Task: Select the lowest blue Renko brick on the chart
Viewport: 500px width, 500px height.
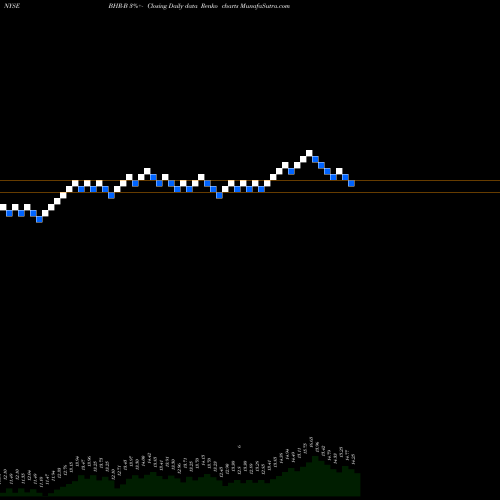Action: coord(39,219)
